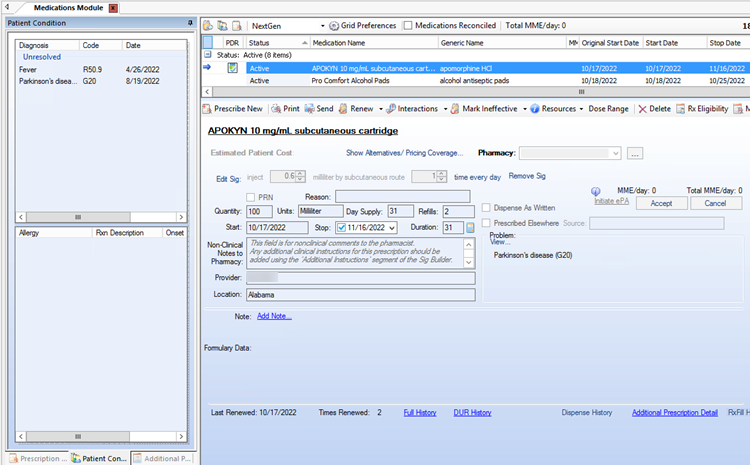Viewport: 750px width, 465px height.
Task: Click medications grid horizontal scrollbar
Action: (475, 91)
